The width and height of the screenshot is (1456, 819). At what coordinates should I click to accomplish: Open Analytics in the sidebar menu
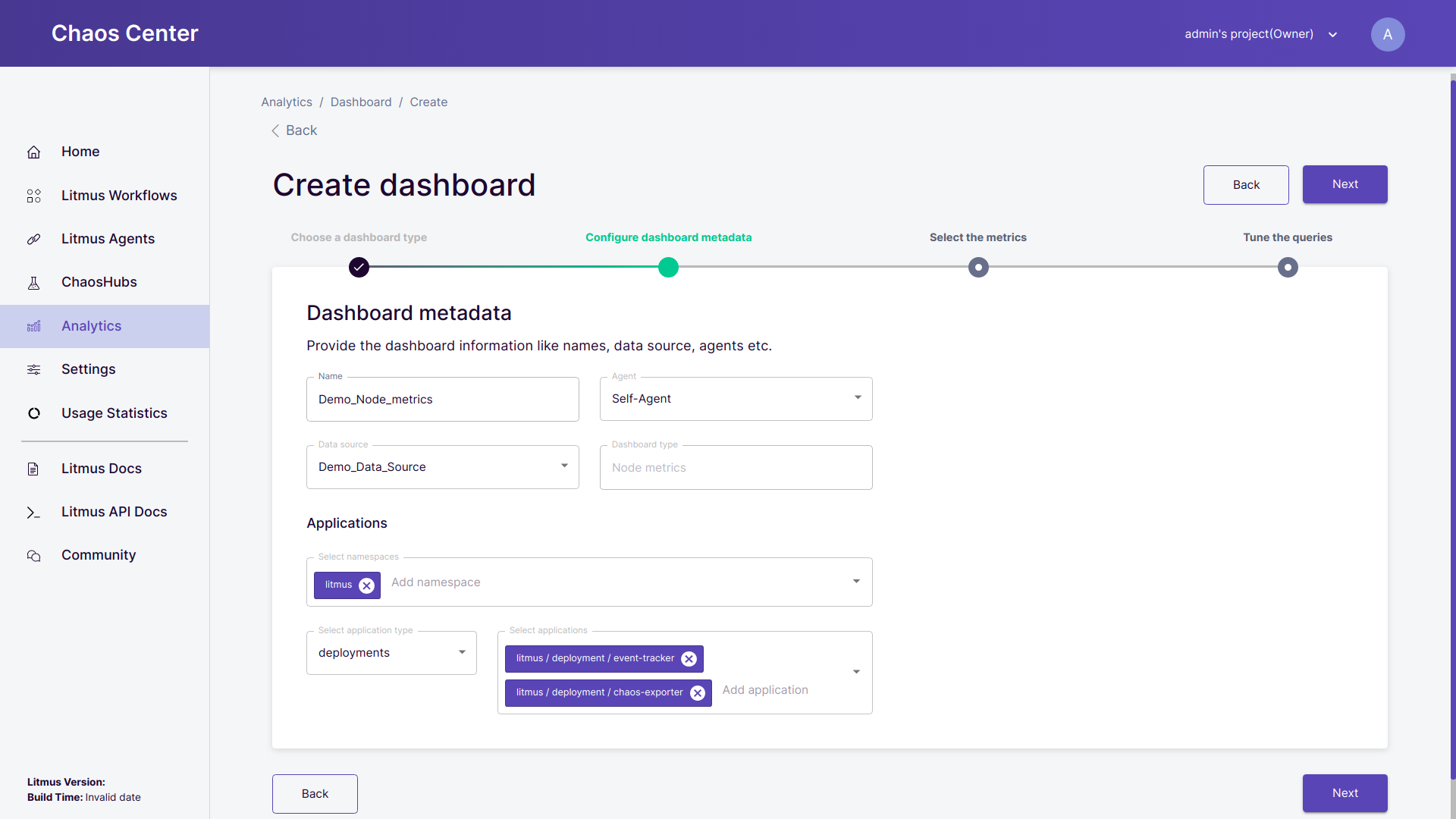tap(91, 326)
